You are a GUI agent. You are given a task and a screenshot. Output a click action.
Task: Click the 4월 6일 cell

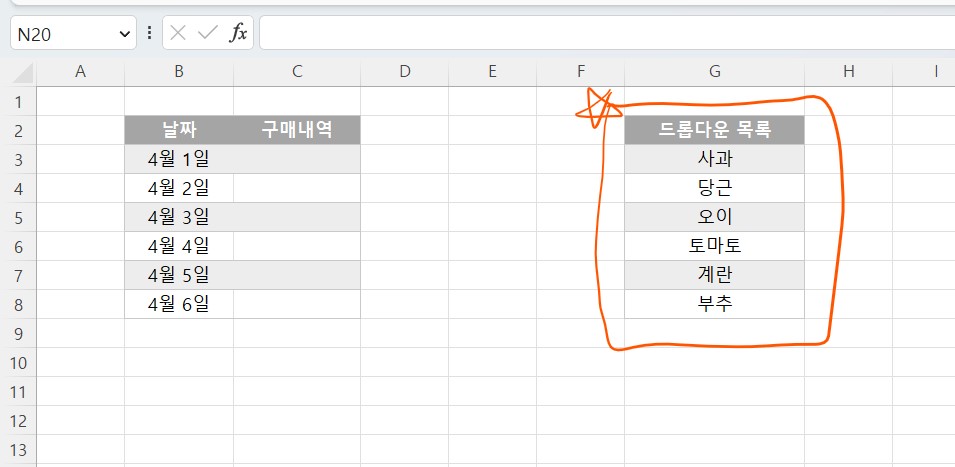point(179,304)
